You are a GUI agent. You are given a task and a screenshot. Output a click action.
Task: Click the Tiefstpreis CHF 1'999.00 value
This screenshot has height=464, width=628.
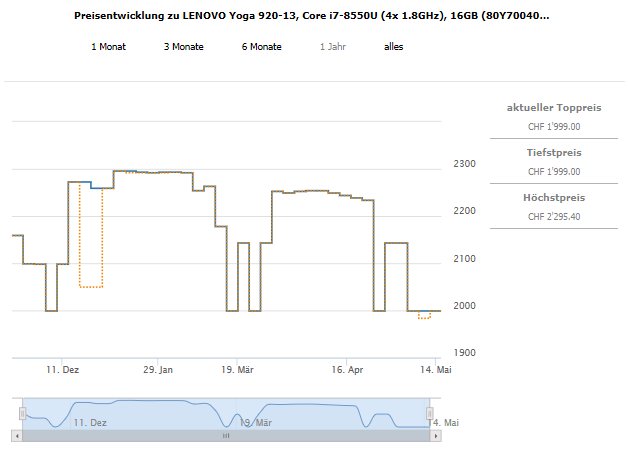point(553,172)
